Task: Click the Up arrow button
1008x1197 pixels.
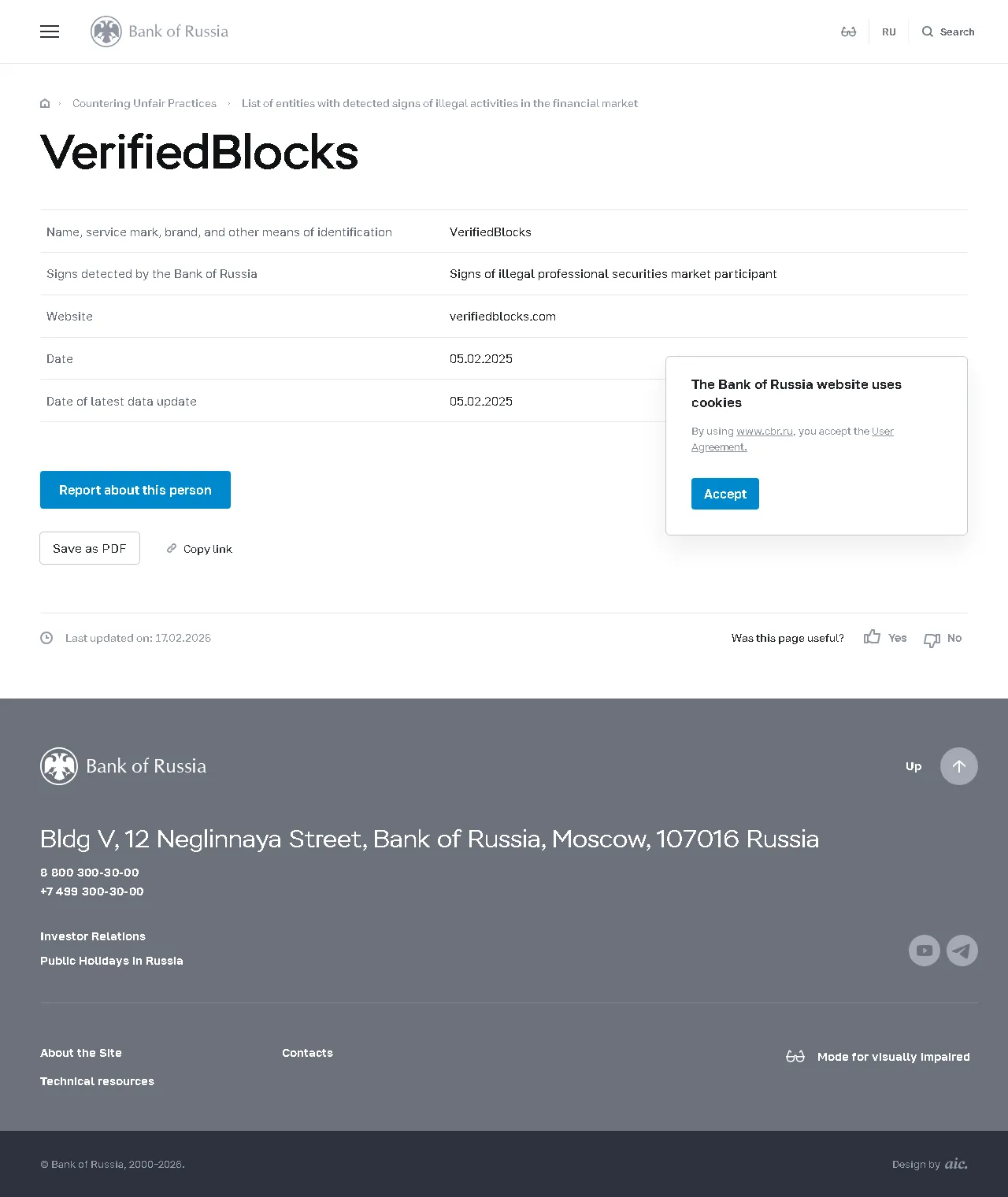Action: 959,766
